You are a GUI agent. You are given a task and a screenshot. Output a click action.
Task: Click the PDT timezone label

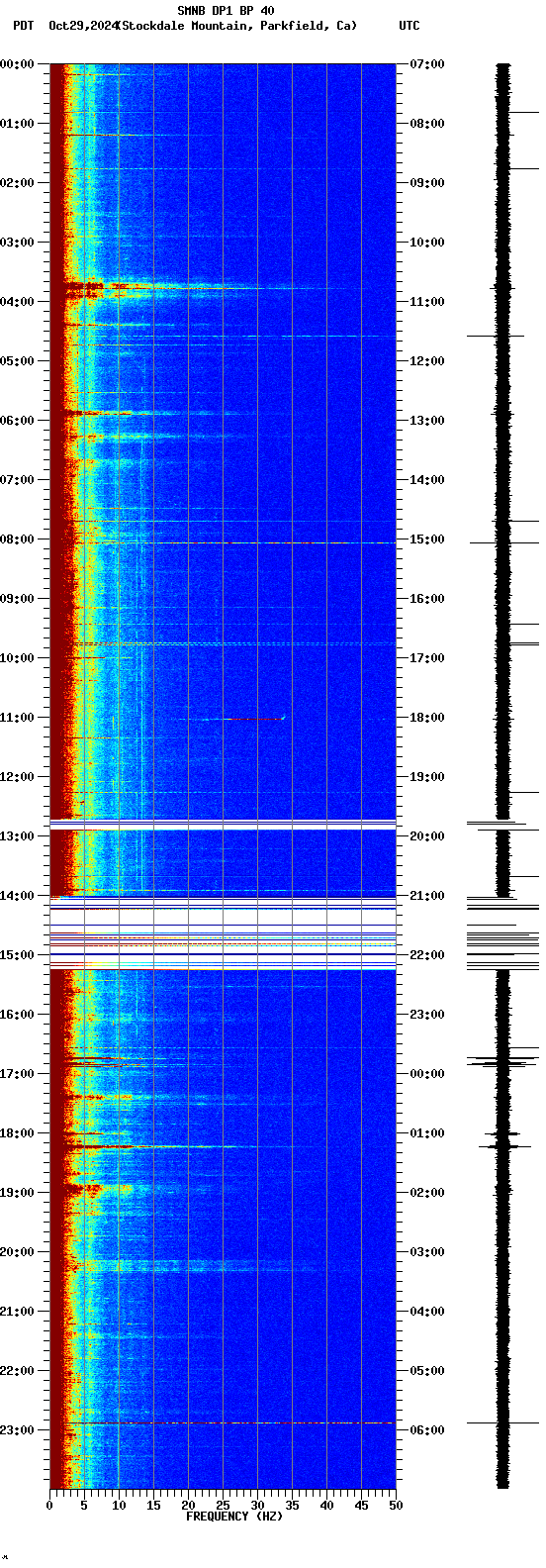click(x=23, y=26)
